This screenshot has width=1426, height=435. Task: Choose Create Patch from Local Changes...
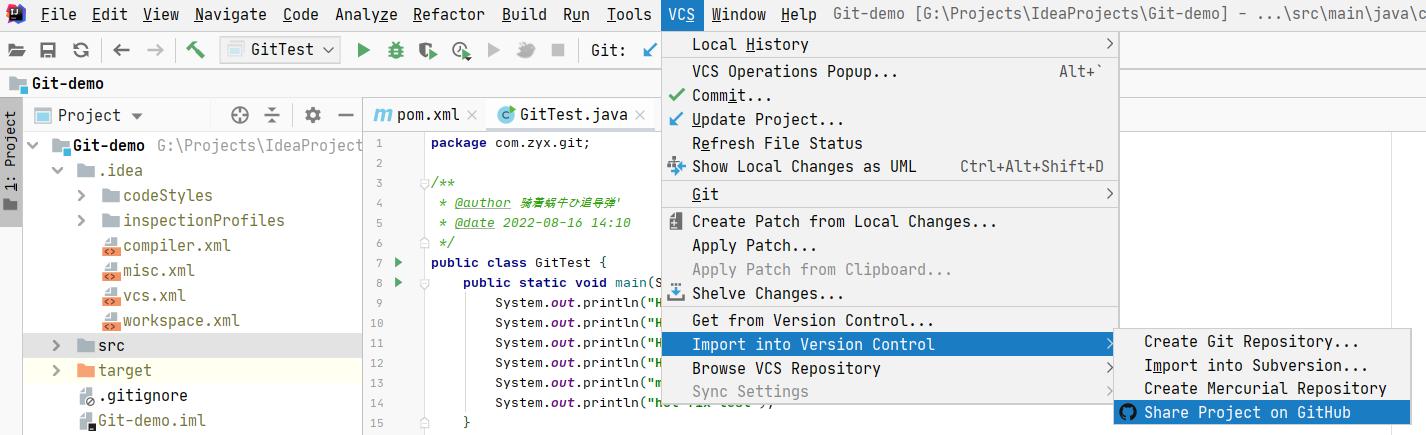(890, 222)
